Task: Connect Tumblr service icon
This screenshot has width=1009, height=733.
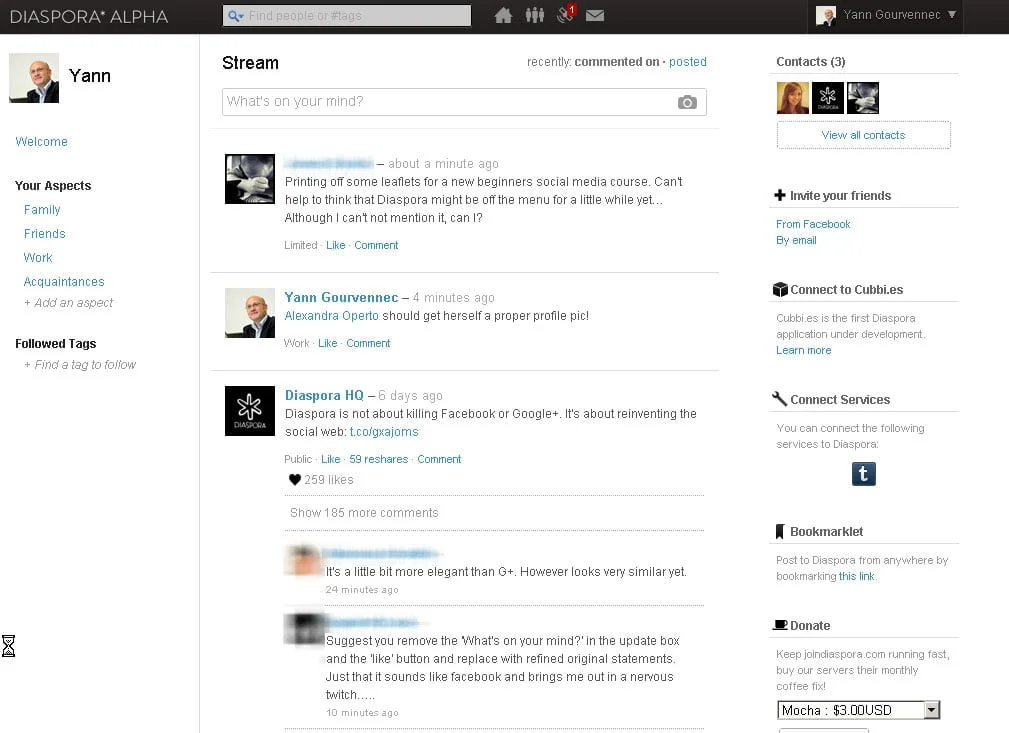Action: (863, 474)
